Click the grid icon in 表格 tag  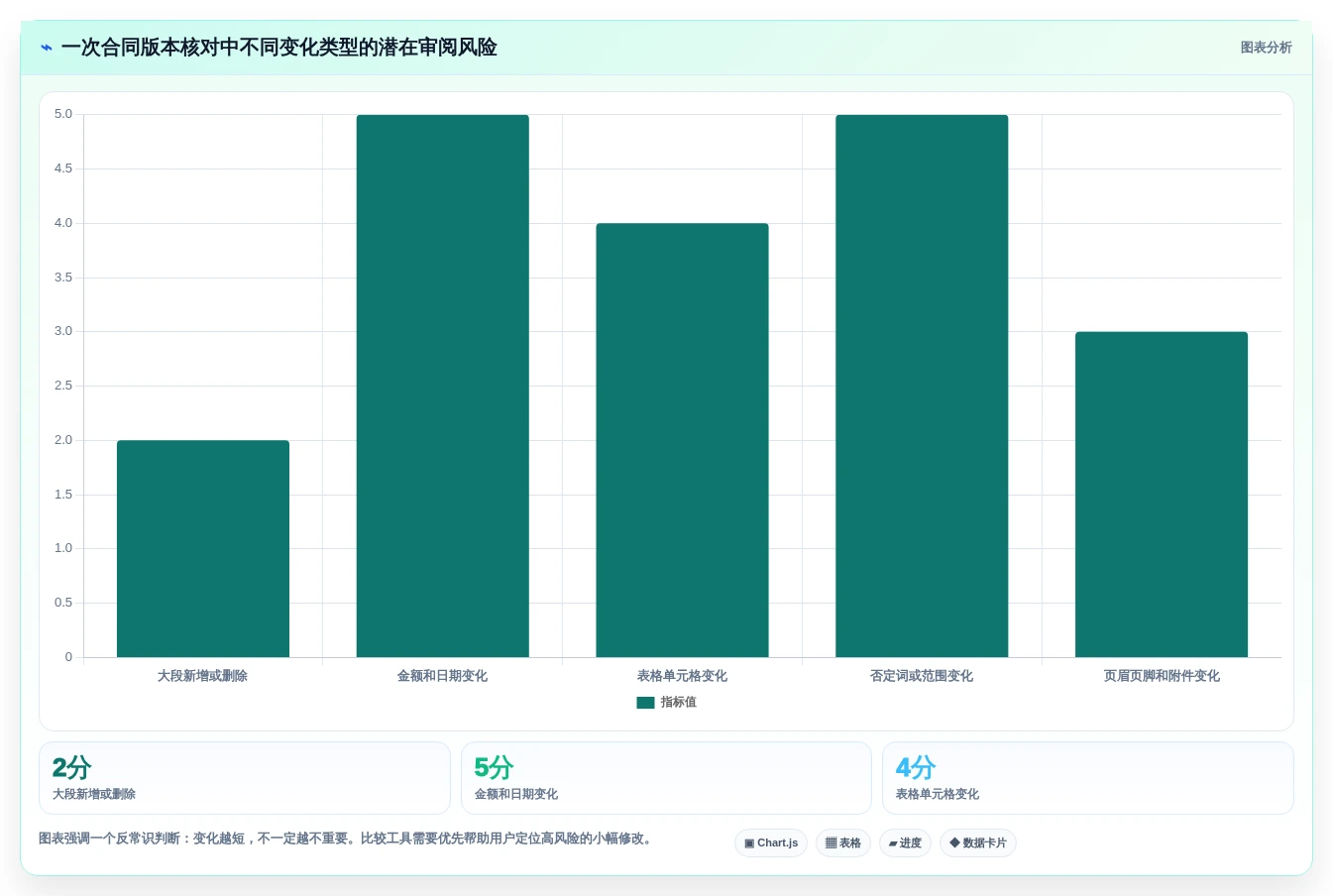[x=831, y=843]
